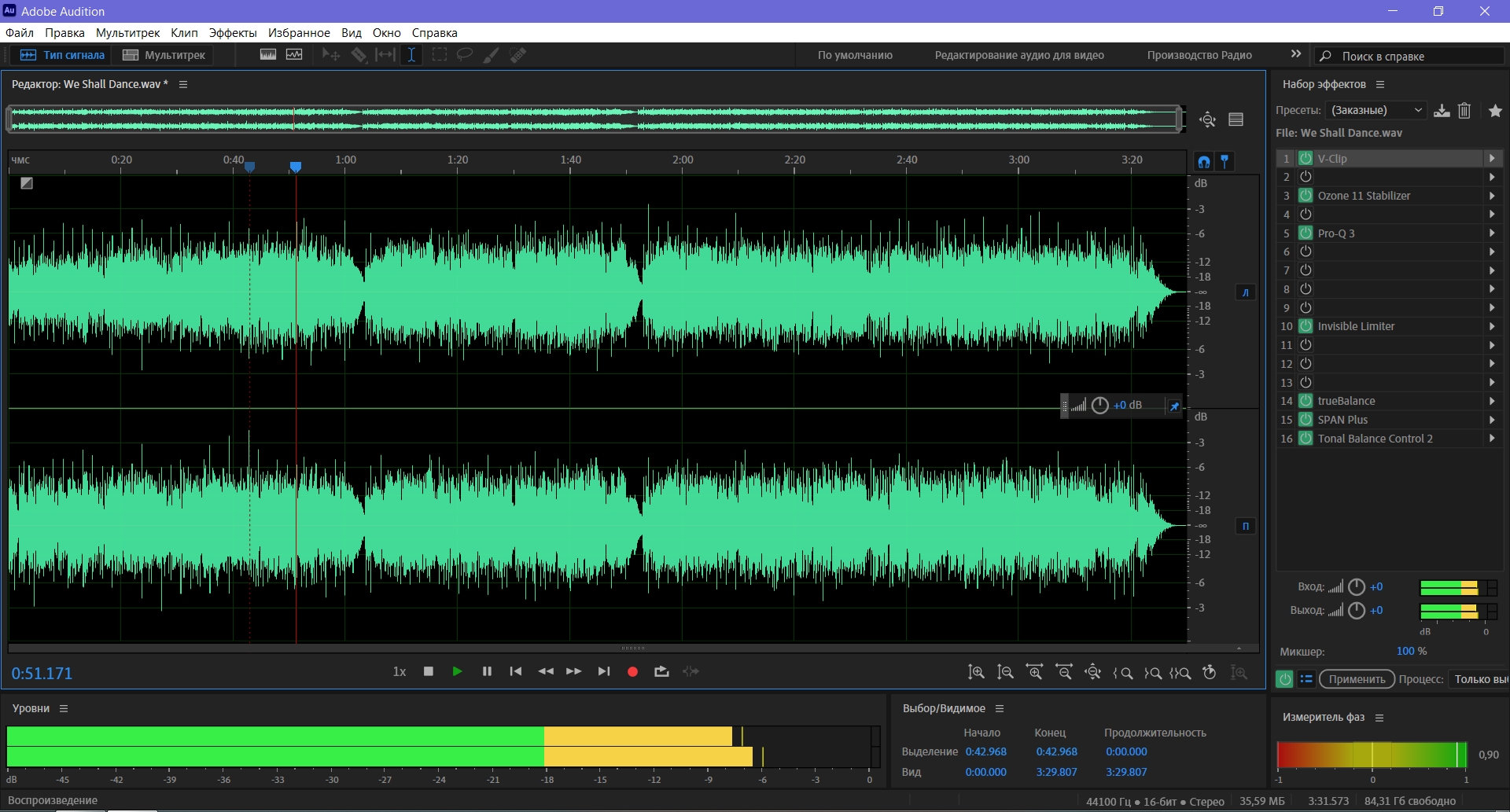This screenshot has width=1510, height=812.
Task: Fast forward the playhead
Action: [x=574, y=671]
